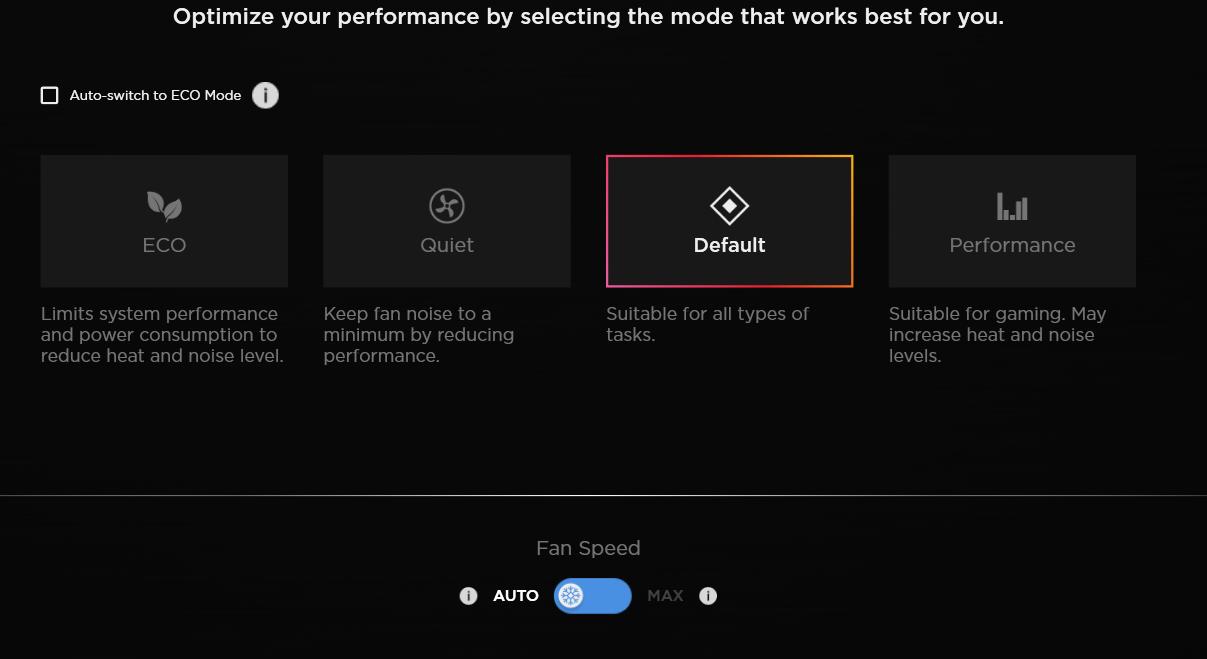Image resolution: width=1207 pixels, height=659 pixels.
Task: Toggle the Fan Speed switch
Action: click(593, 596)
